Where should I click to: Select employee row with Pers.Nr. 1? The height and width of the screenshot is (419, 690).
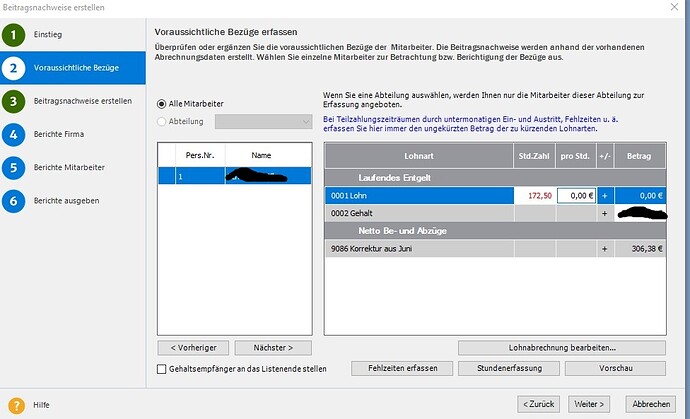tap(235, 176)
